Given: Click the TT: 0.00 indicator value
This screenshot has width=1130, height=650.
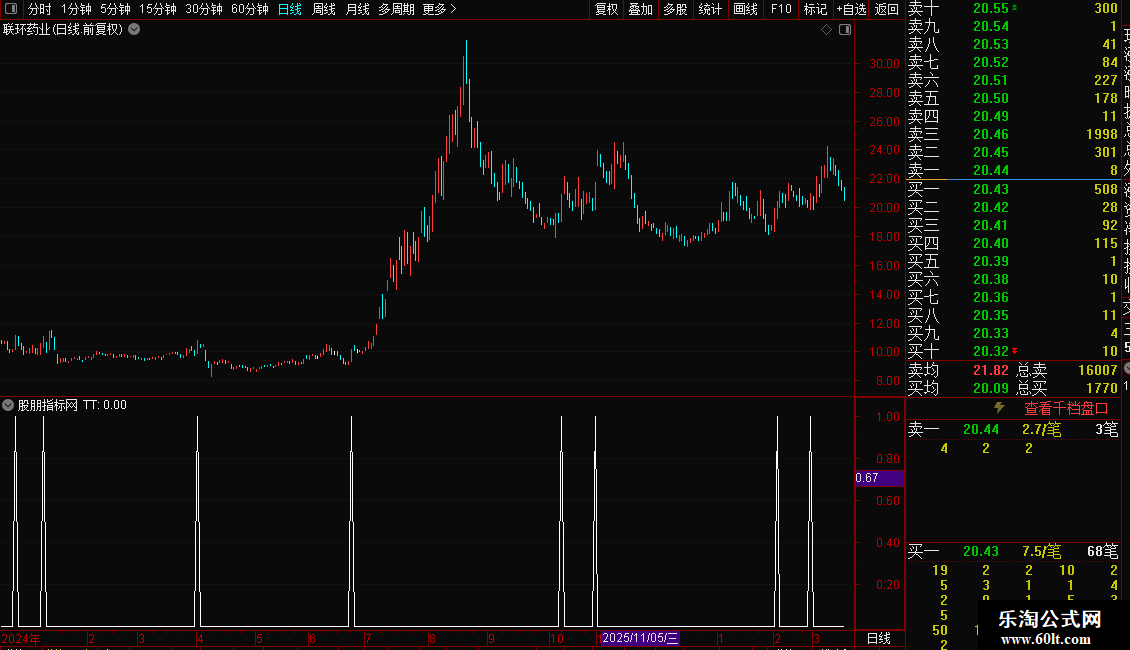Looking at the screenshot, I should tap(104, 405).
